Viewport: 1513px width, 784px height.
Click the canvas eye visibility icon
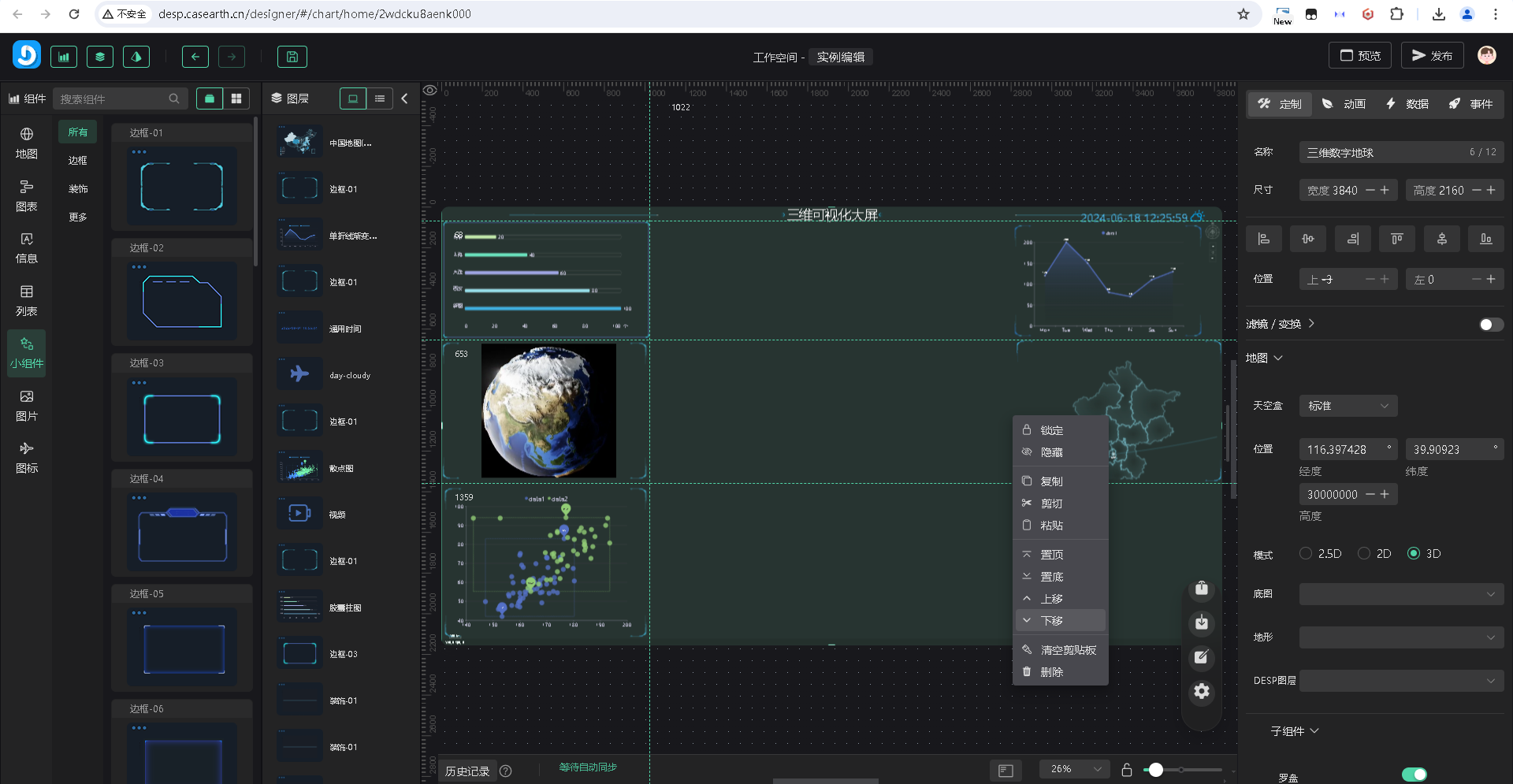429,91
